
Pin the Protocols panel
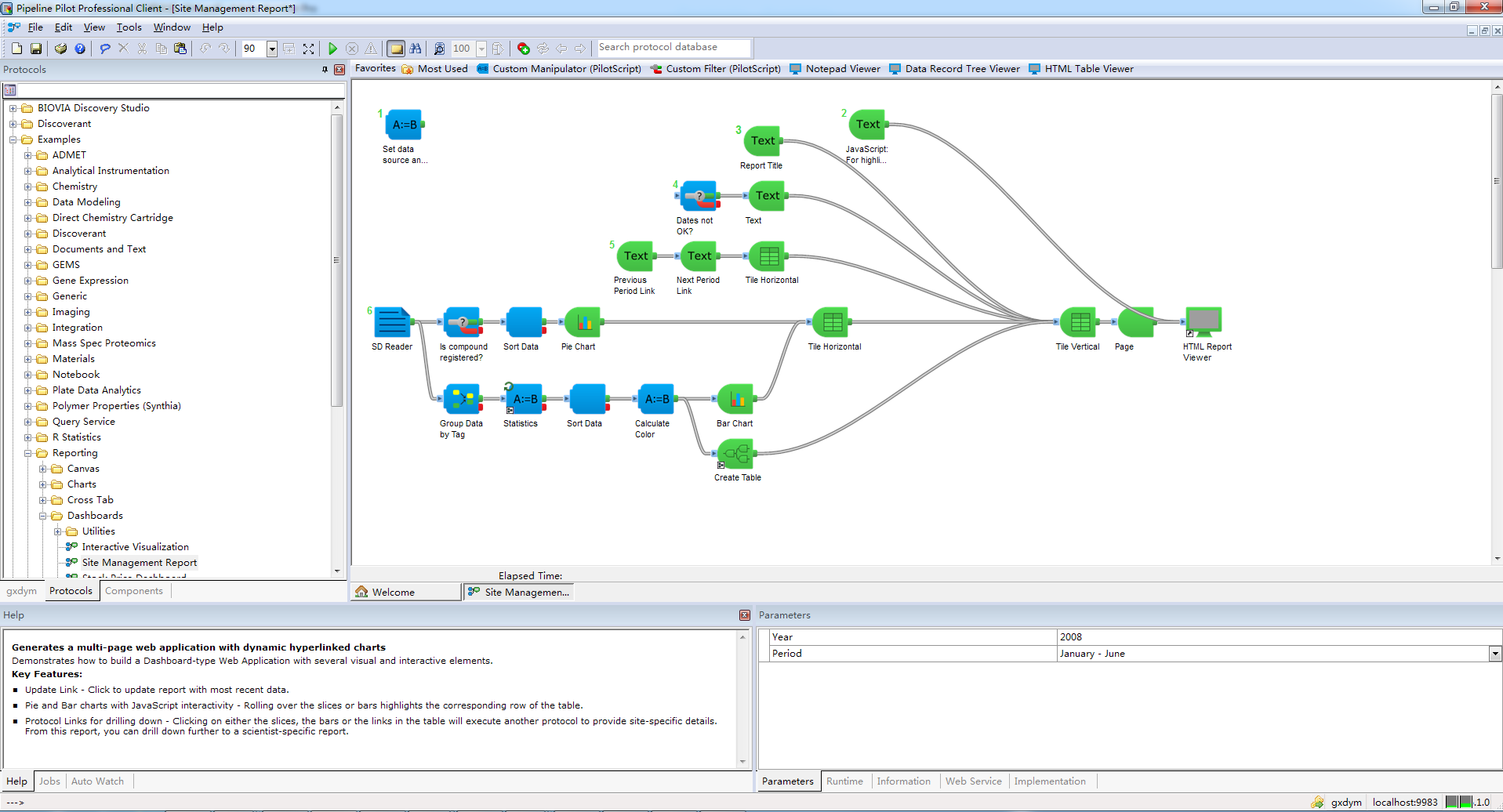click(x=325, y=70)
